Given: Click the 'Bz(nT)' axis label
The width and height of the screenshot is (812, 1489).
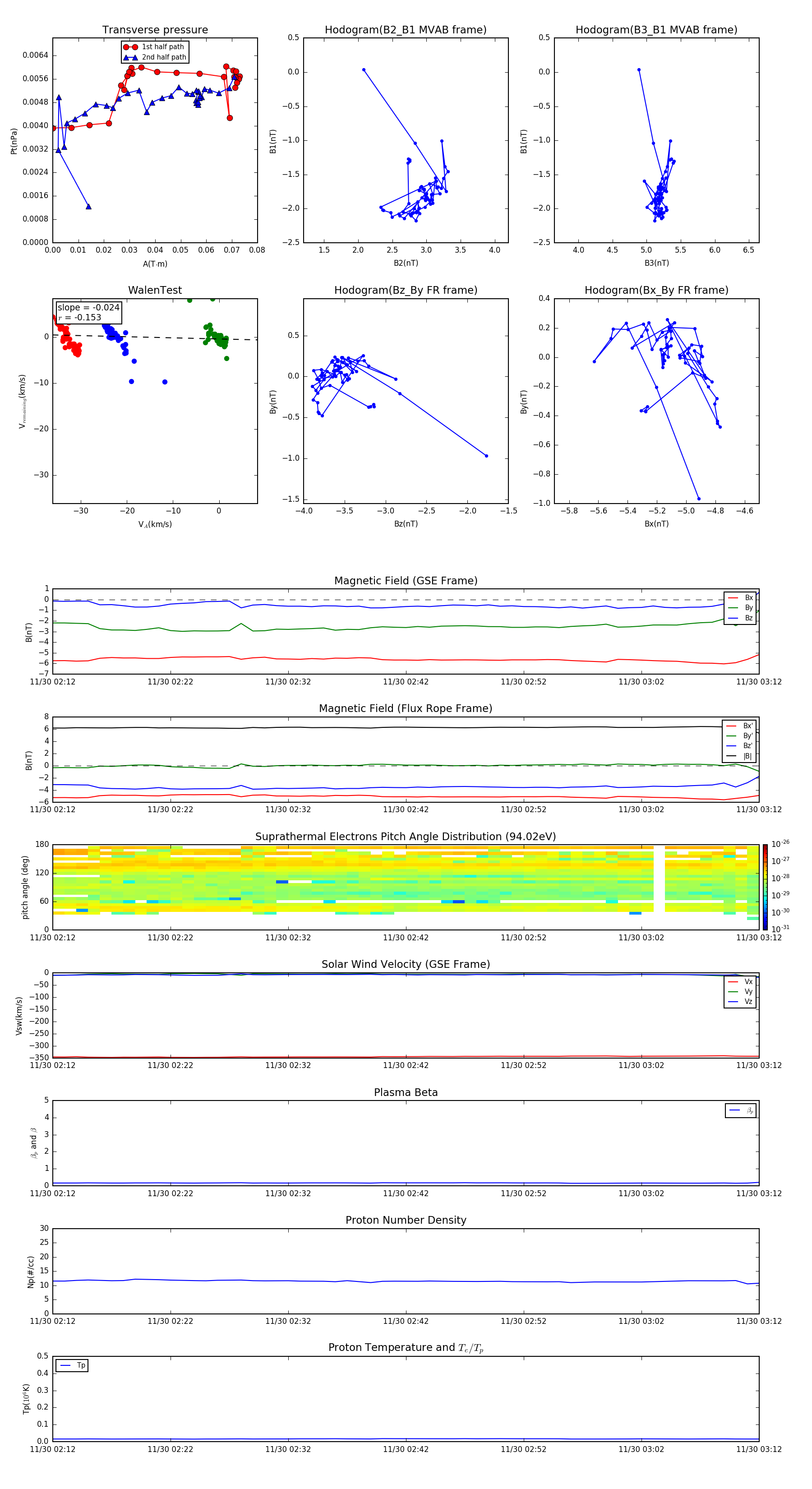Looking at the screenshot, I should [x=406, y=524].
